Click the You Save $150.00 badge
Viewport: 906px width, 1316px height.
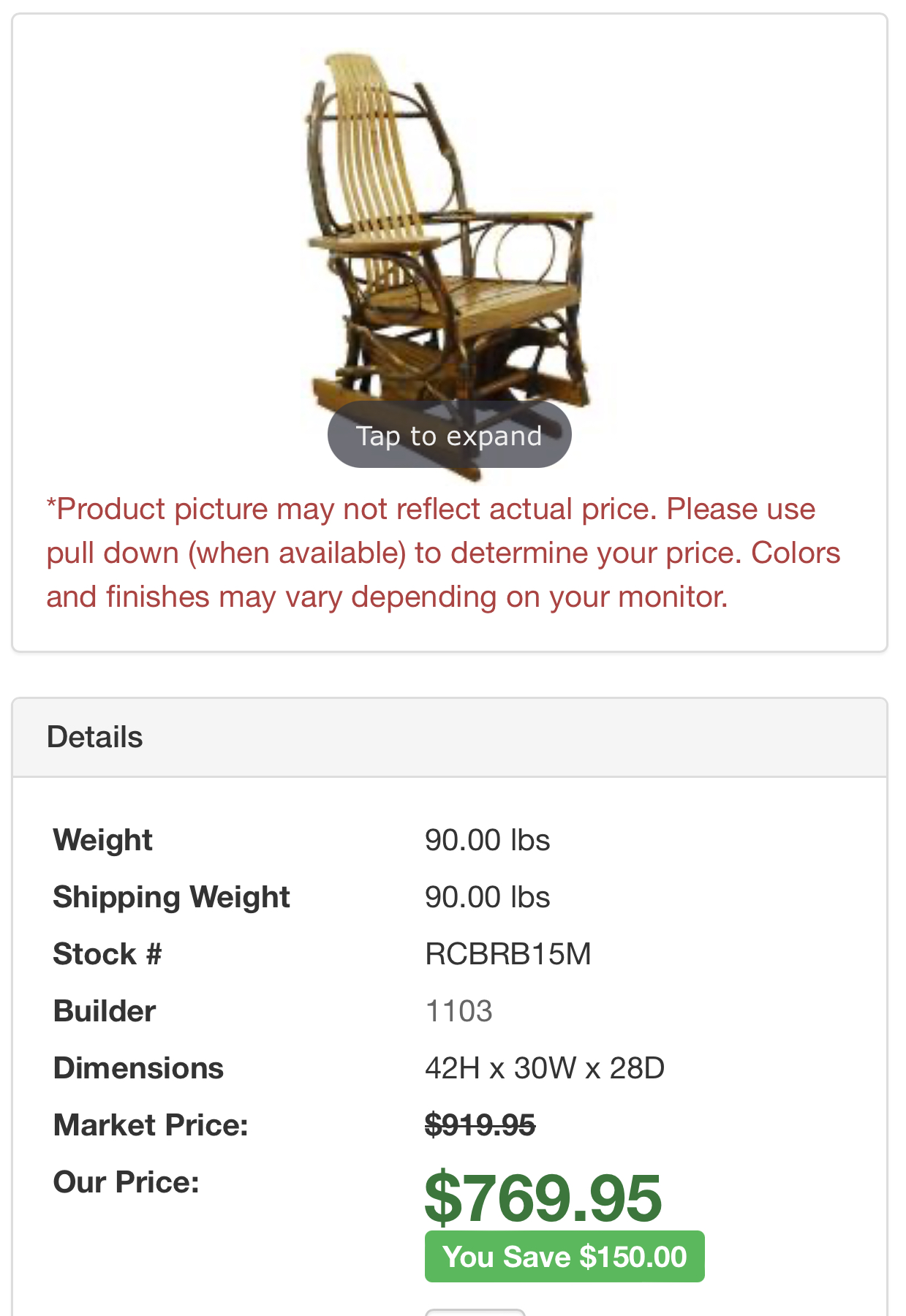(x=564, y=1257)
